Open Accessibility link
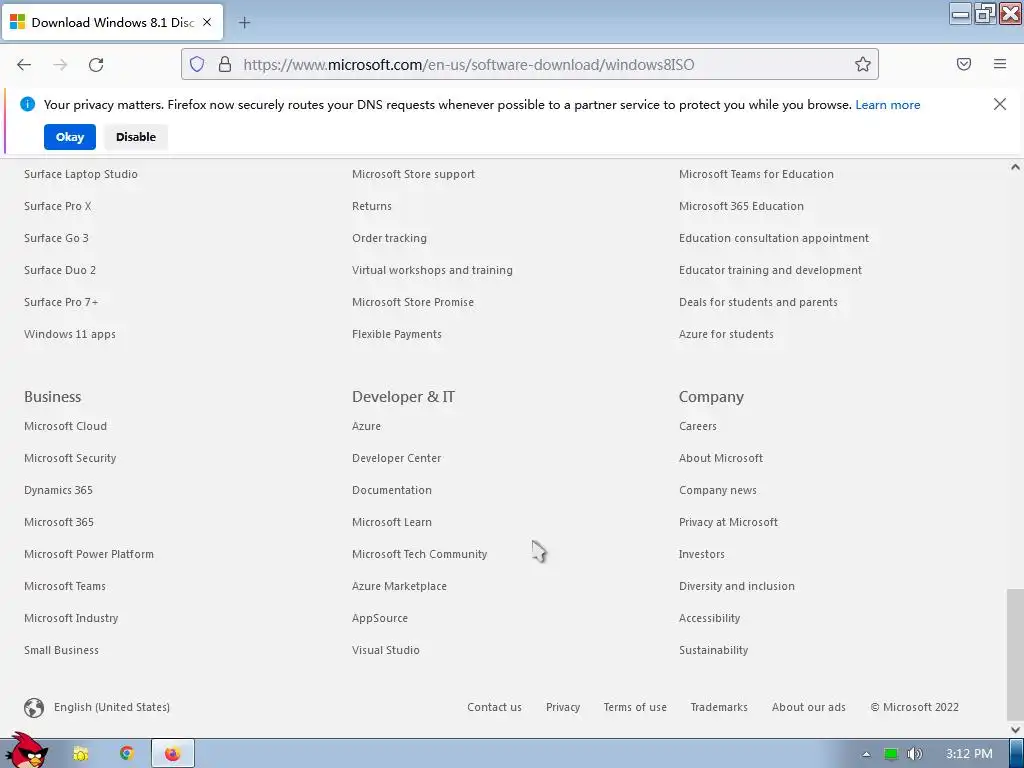 (x=709, y=618)
